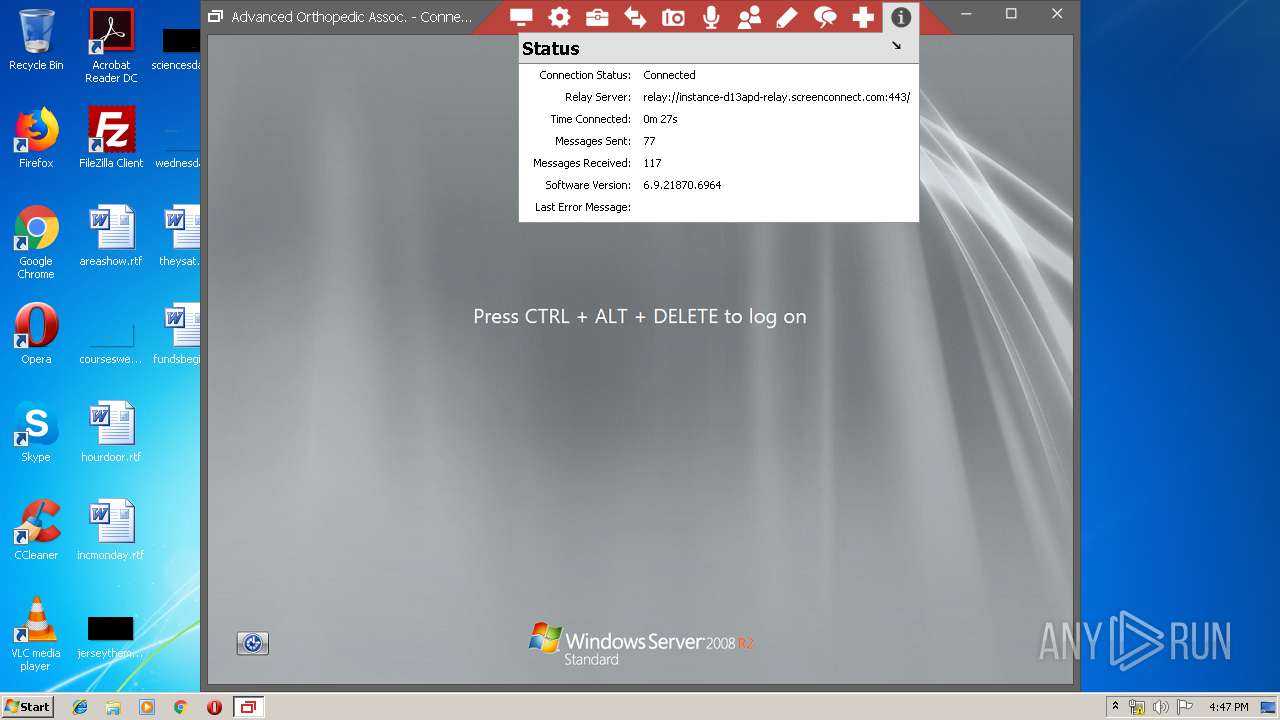Screen dimensions: 1280x720
Task: Click the Last Error Message label
Action: [x=583, y=207]
